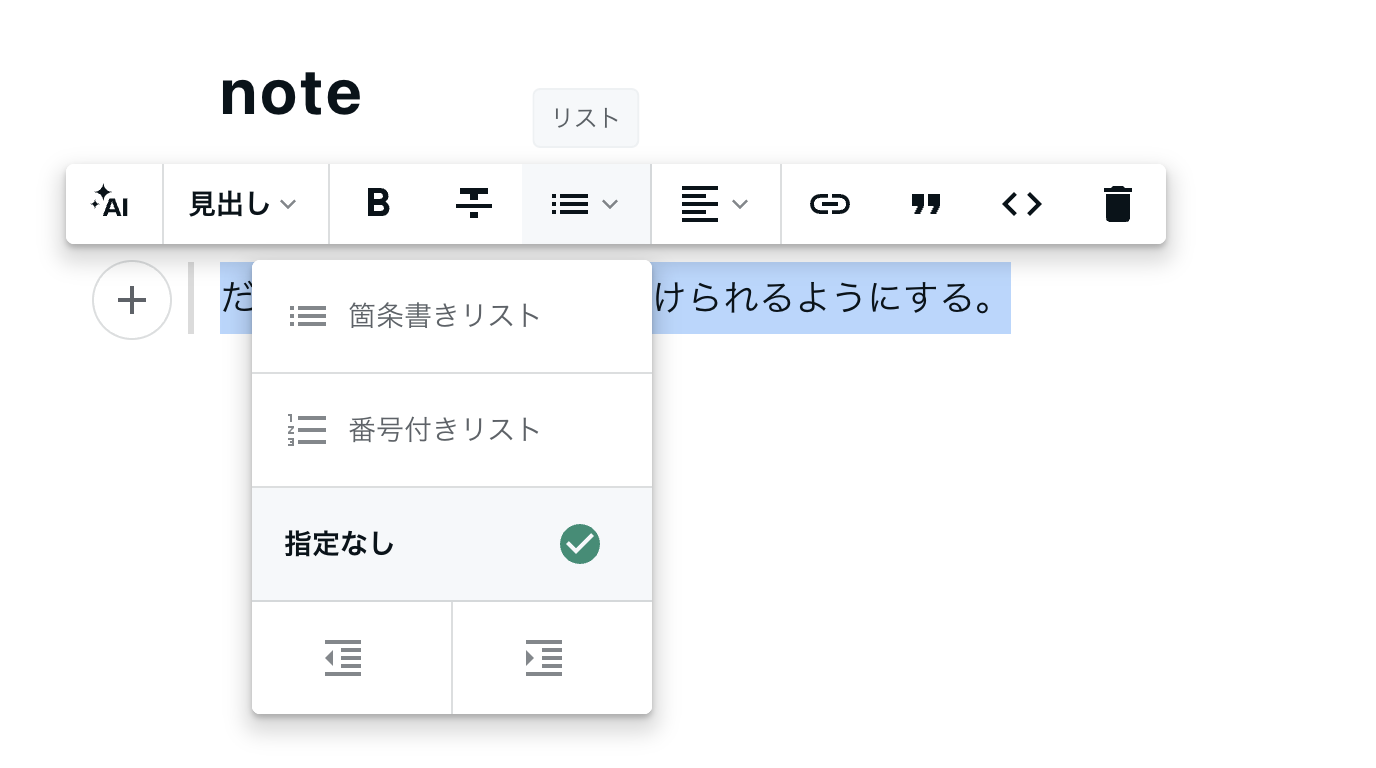Open the AI assistant tool
The width and height of the screenshot is (1376, 768).
[113, 204]
